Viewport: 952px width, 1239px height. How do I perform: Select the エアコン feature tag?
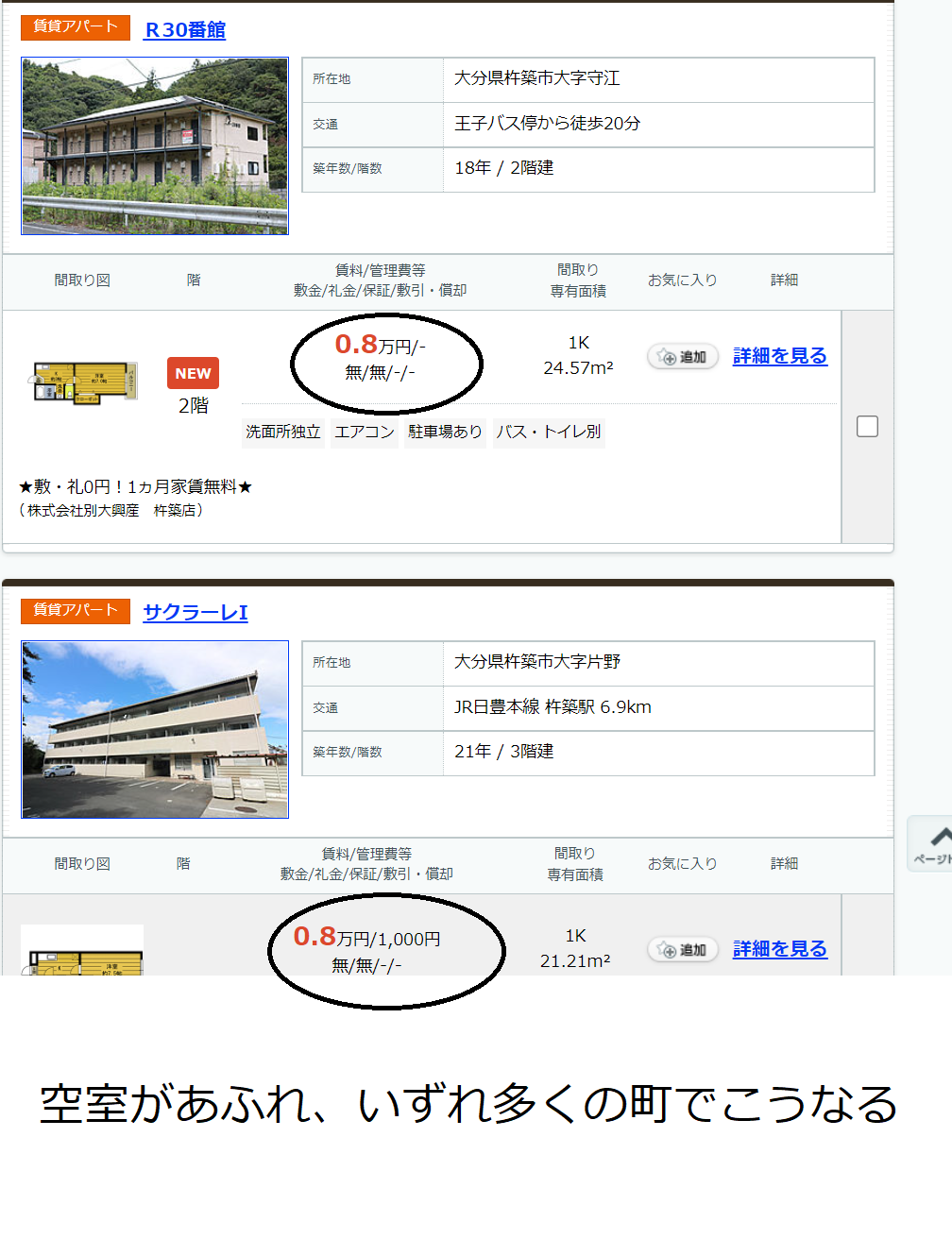pyautogui.click(x=365, y=432)
